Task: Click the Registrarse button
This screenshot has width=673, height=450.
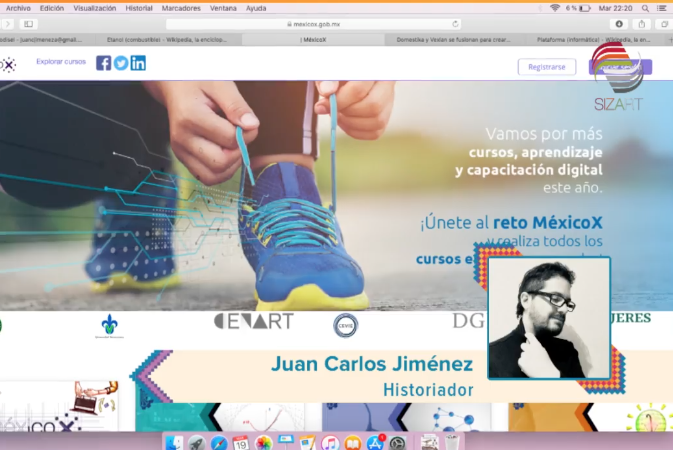Action: coord(546,67)
